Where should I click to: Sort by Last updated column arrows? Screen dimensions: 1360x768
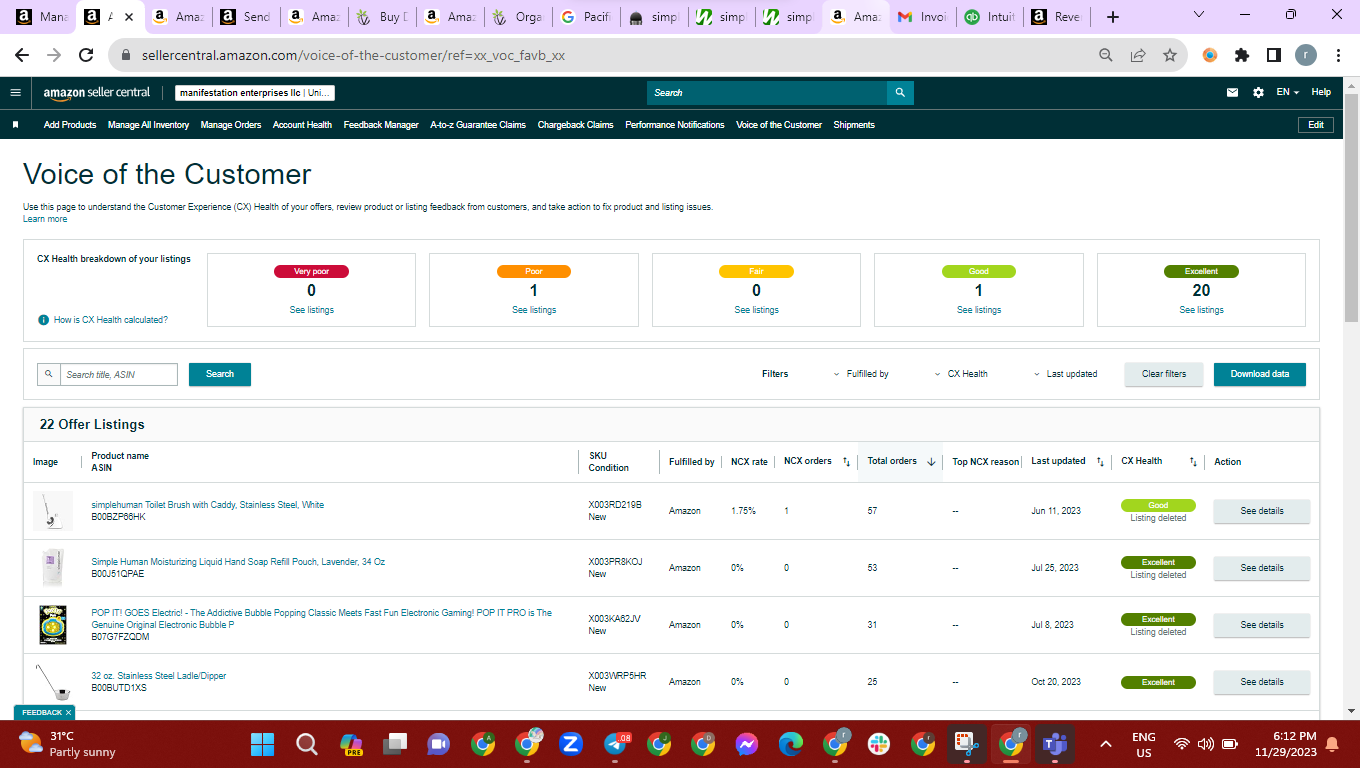tap(1100, 462)
